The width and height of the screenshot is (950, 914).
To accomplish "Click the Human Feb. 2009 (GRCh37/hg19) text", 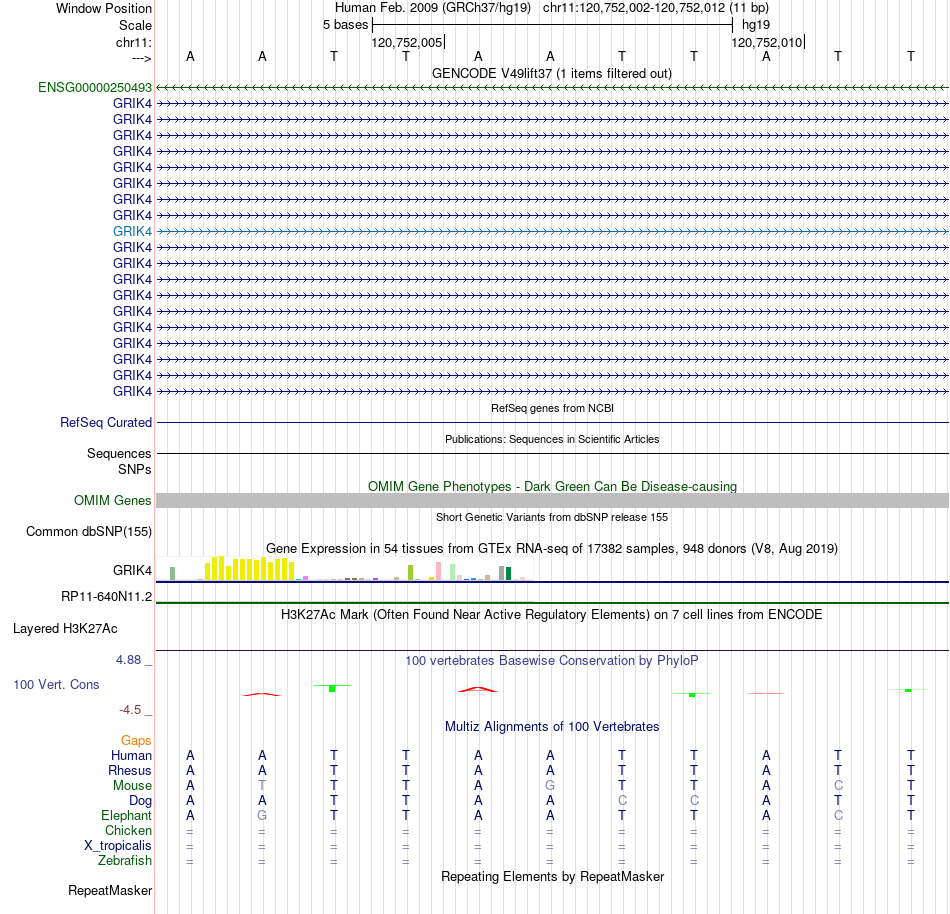I will click(433, 8).
